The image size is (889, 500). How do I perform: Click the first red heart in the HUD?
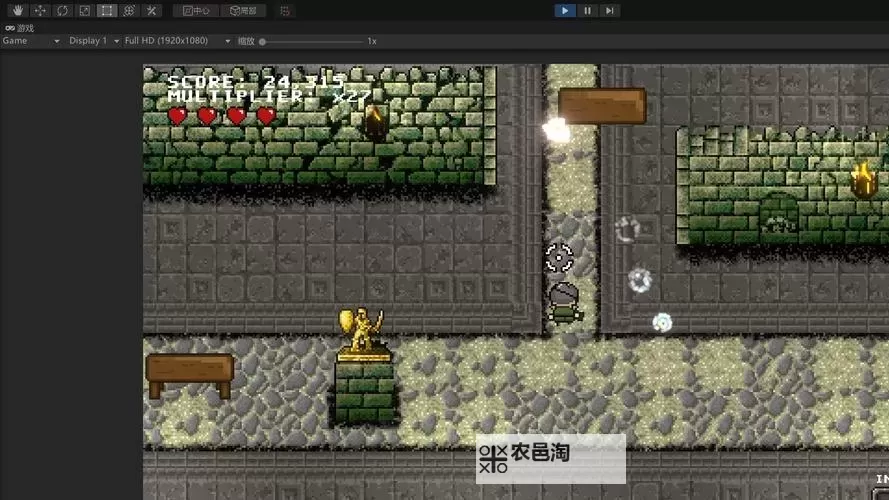[177, 116]
